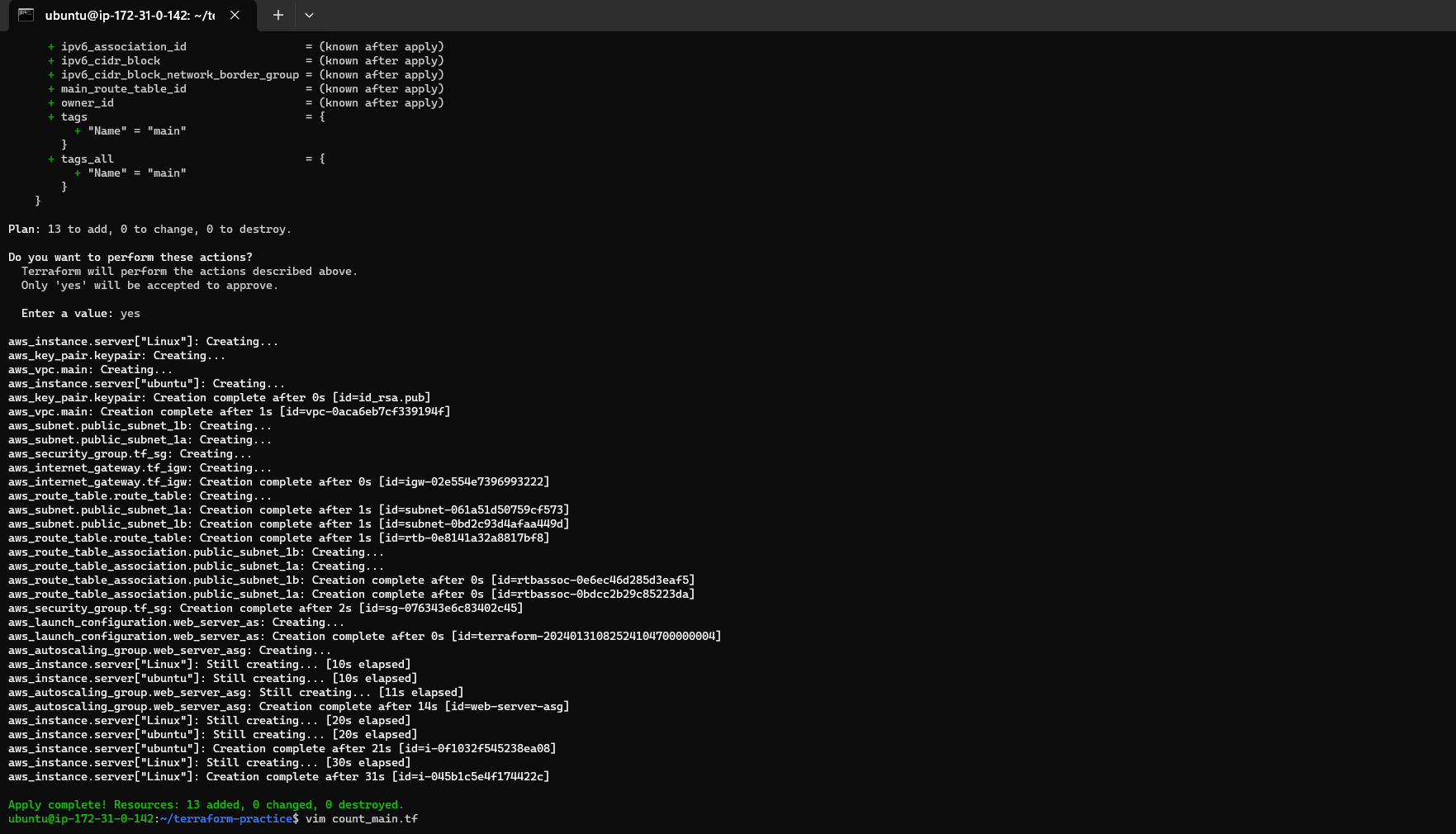Click the vpc-0aca6eb7cf339194f ID text
This screenshot has width=1456, height=834.
point(364,411)
